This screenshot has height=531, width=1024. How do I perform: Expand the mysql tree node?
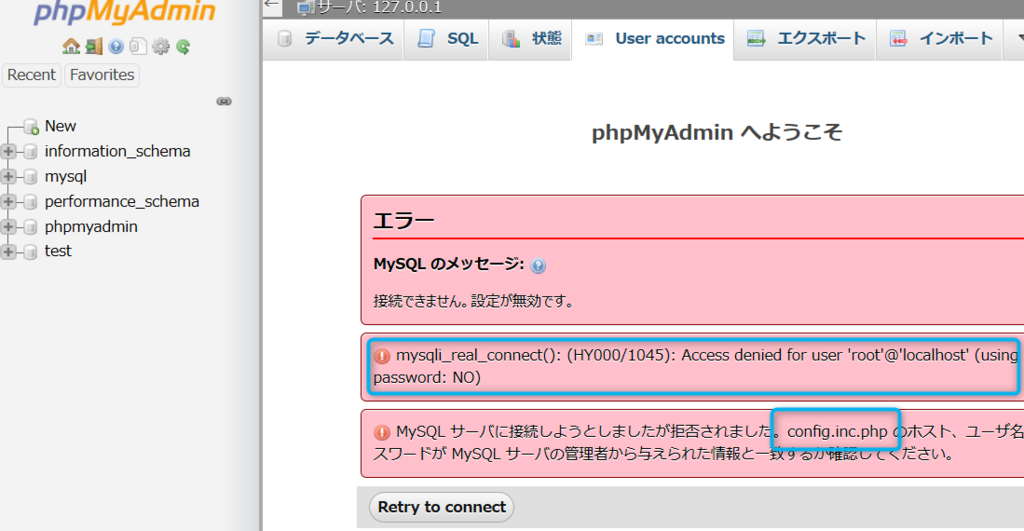[x=8, y=176]
